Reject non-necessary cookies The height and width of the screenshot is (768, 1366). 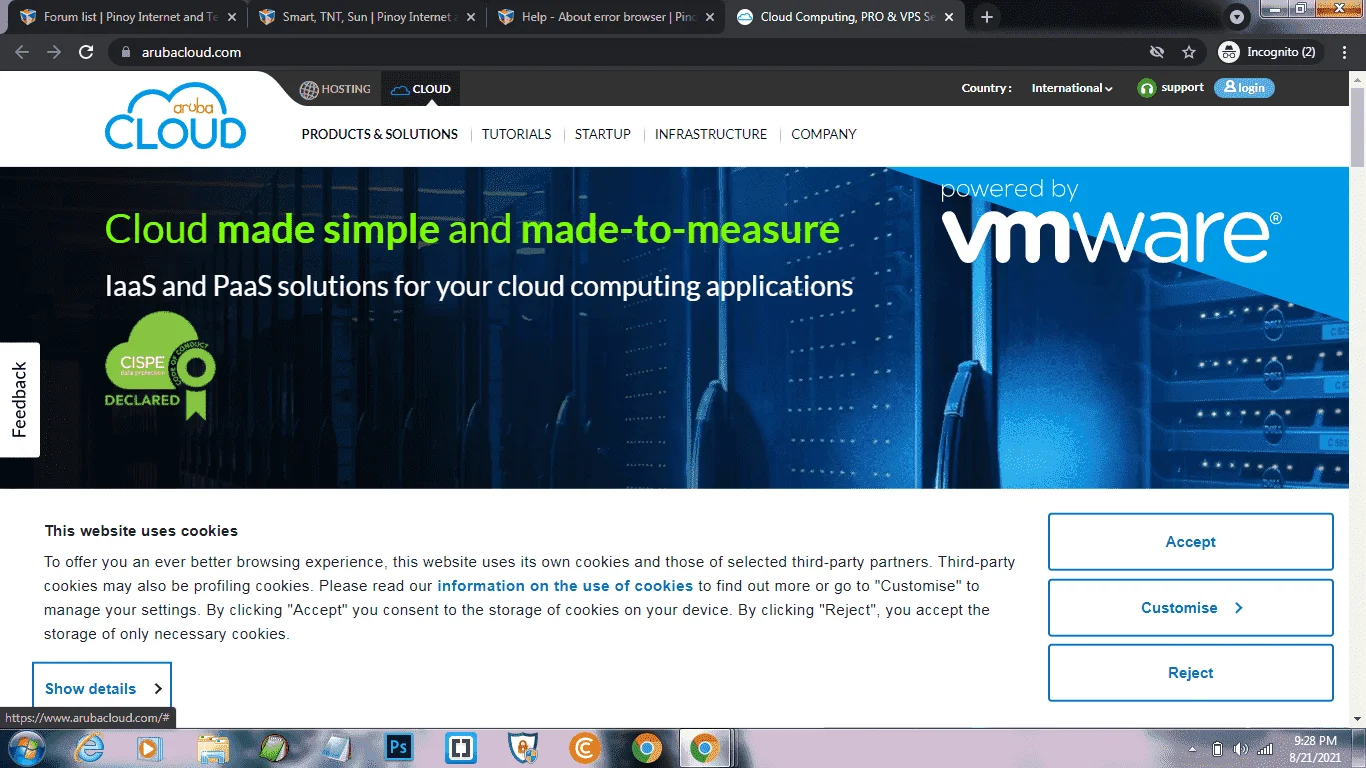(1191, 673)
